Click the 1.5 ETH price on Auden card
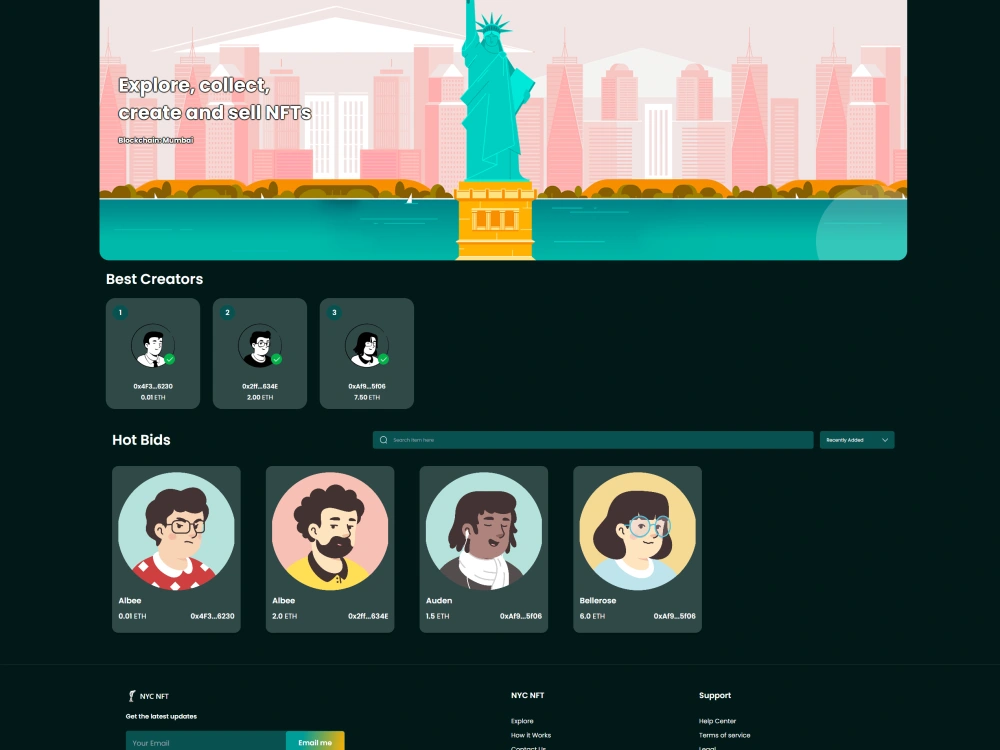Viewport: 1000px width, 750px height. coord(438,616)
